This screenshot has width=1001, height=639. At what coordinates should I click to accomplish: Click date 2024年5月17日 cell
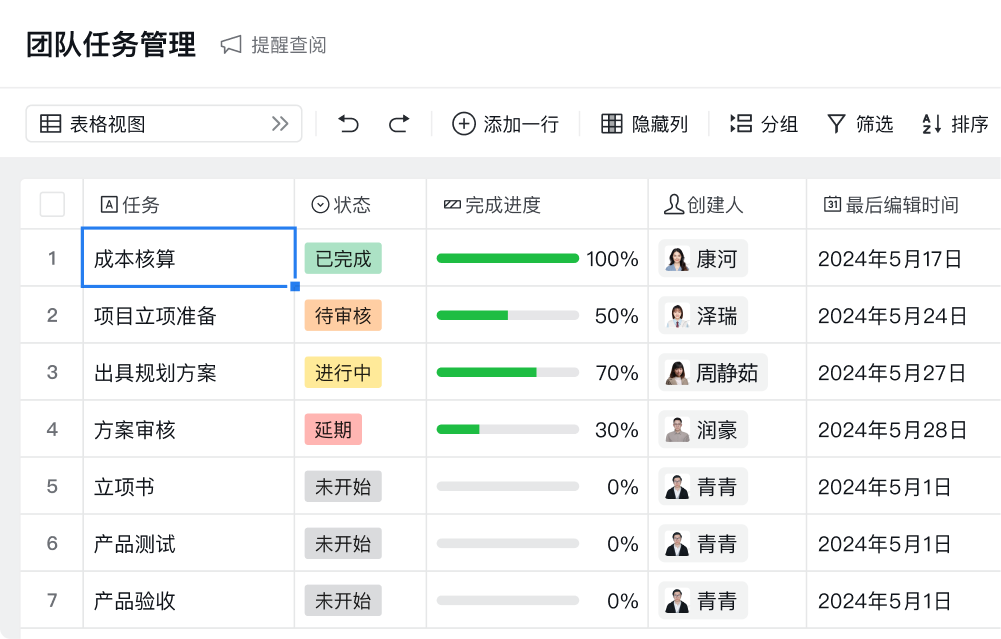pos(903,259)
